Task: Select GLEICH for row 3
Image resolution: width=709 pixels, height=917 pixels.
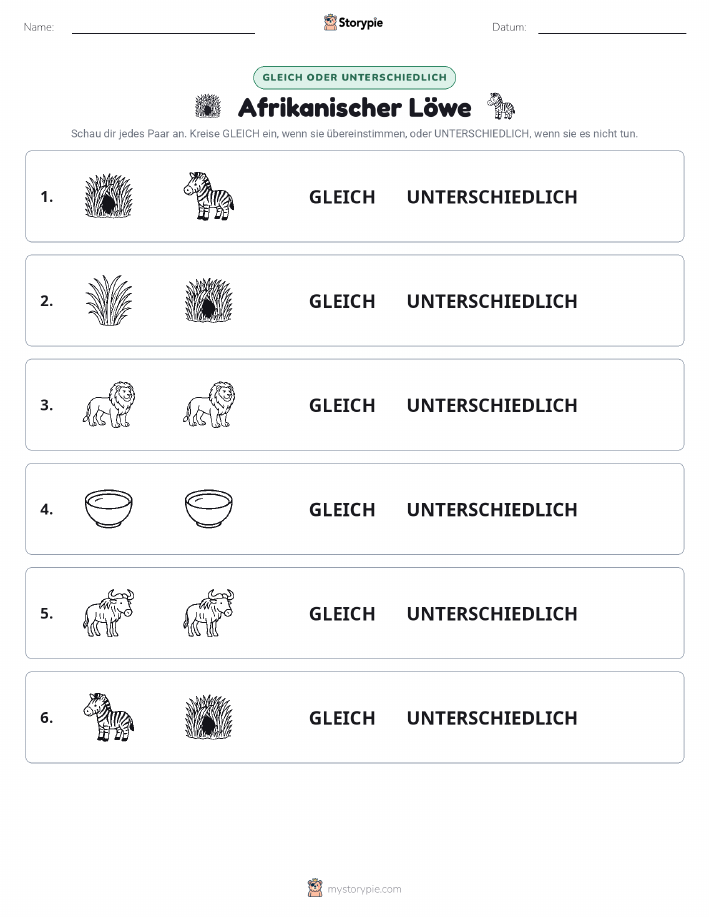Action: (x=342, y=405)
